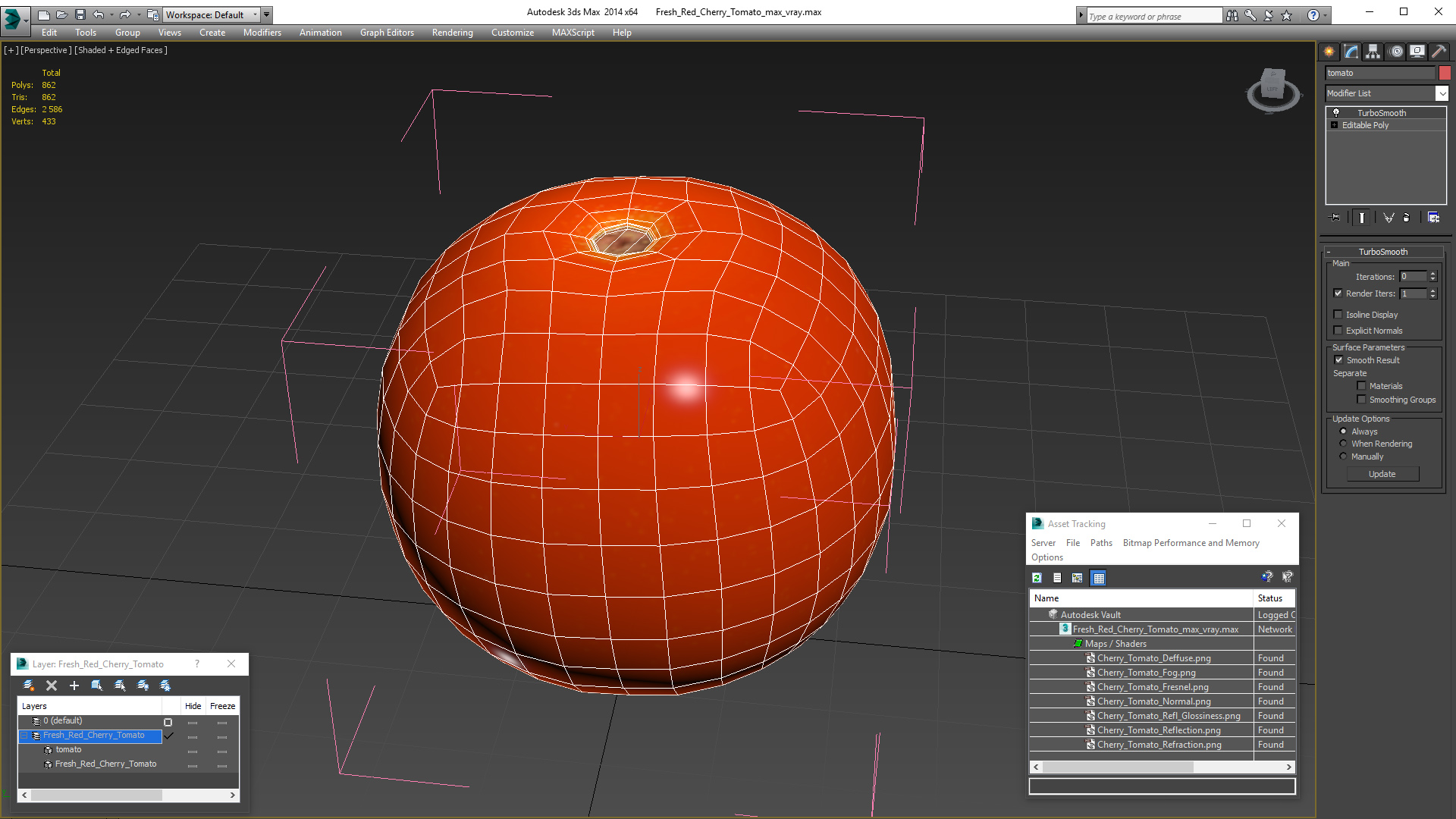Click the TurboSmooth Update button
The height and width of the screenshot is (819, 1456).
click(x=1382, y=474)
